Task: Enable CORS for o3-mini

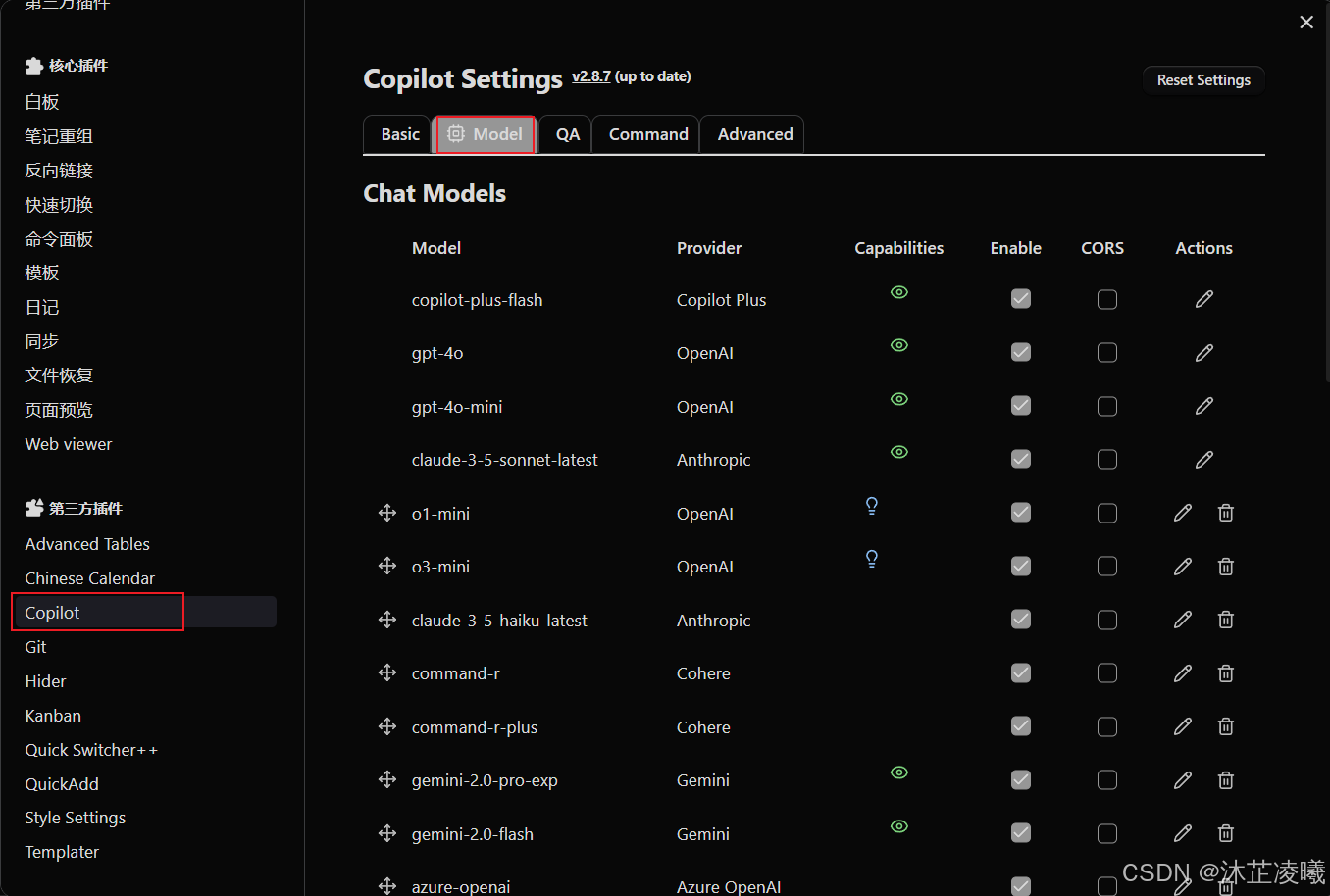Action: coord(1107,566)
